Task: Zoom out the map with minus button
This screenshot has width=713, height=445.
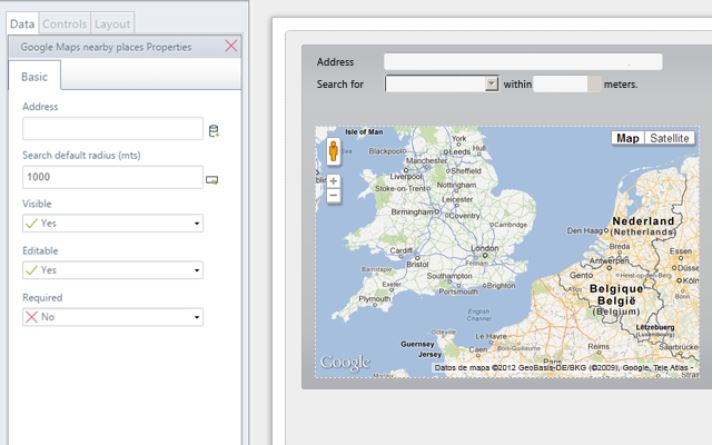Action: pyautogui.click(x=333, y=196)
